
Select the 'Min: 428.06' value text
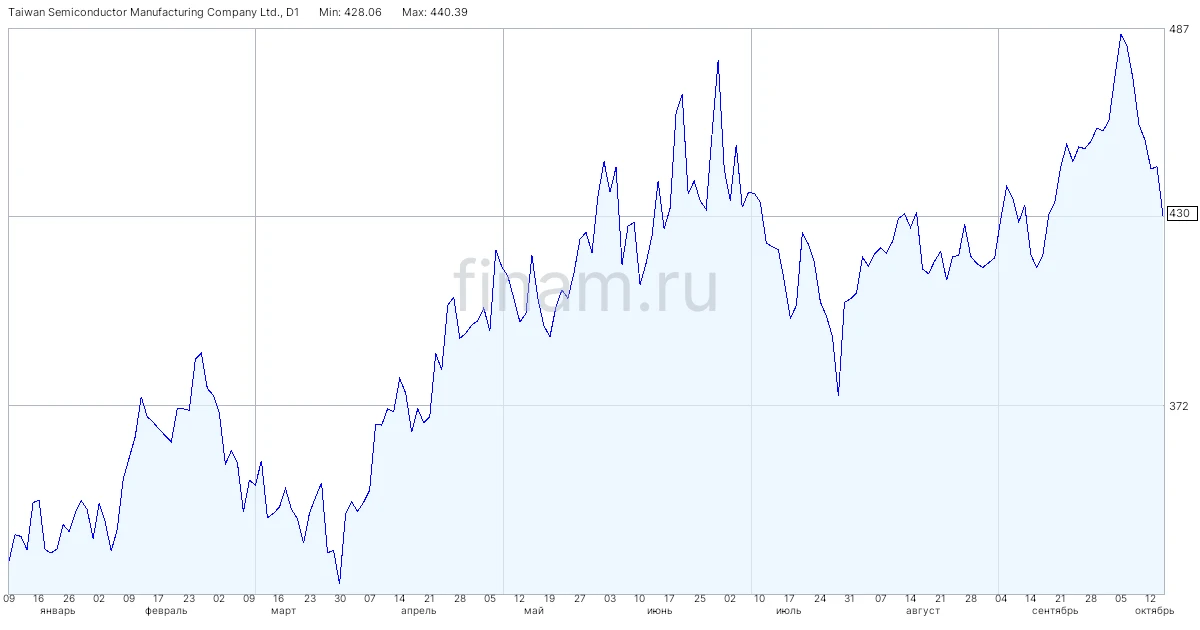[352, 12]
